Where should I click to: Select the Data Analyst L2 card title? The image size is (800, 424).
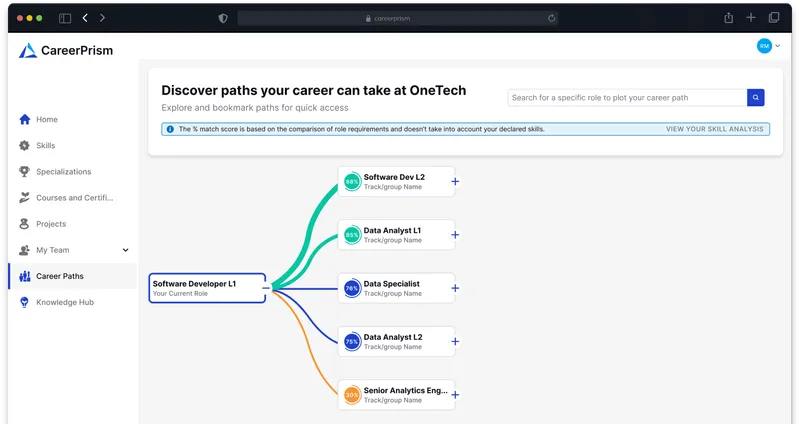(x=393, y=337)
